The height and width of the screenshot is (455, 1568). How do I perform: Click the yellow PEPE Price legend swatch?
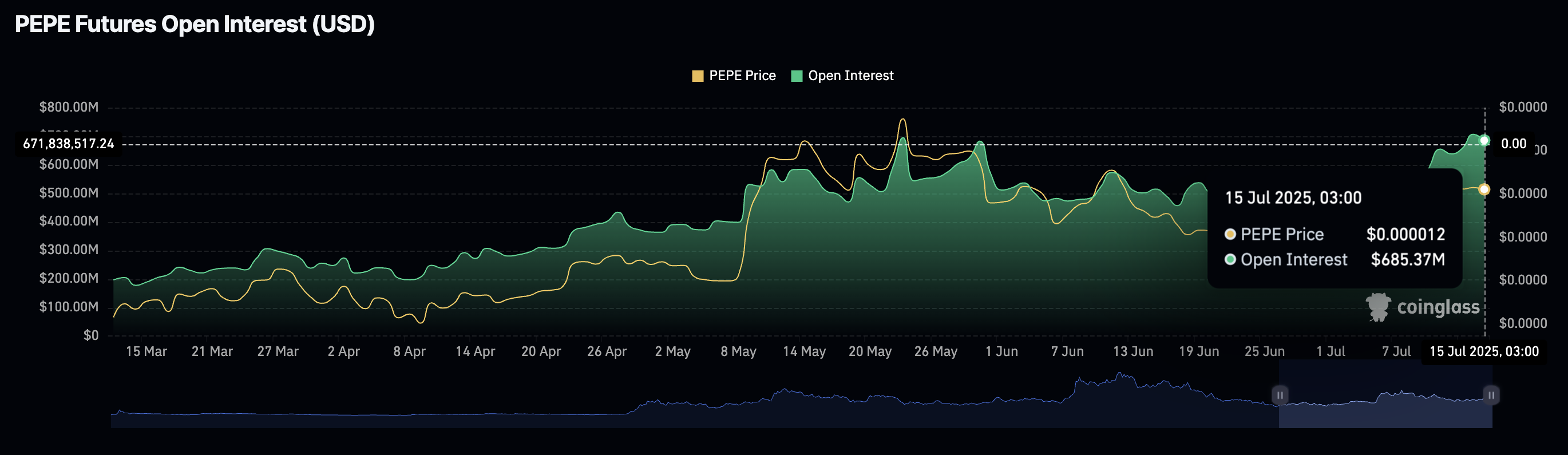(x=698, y=76)
